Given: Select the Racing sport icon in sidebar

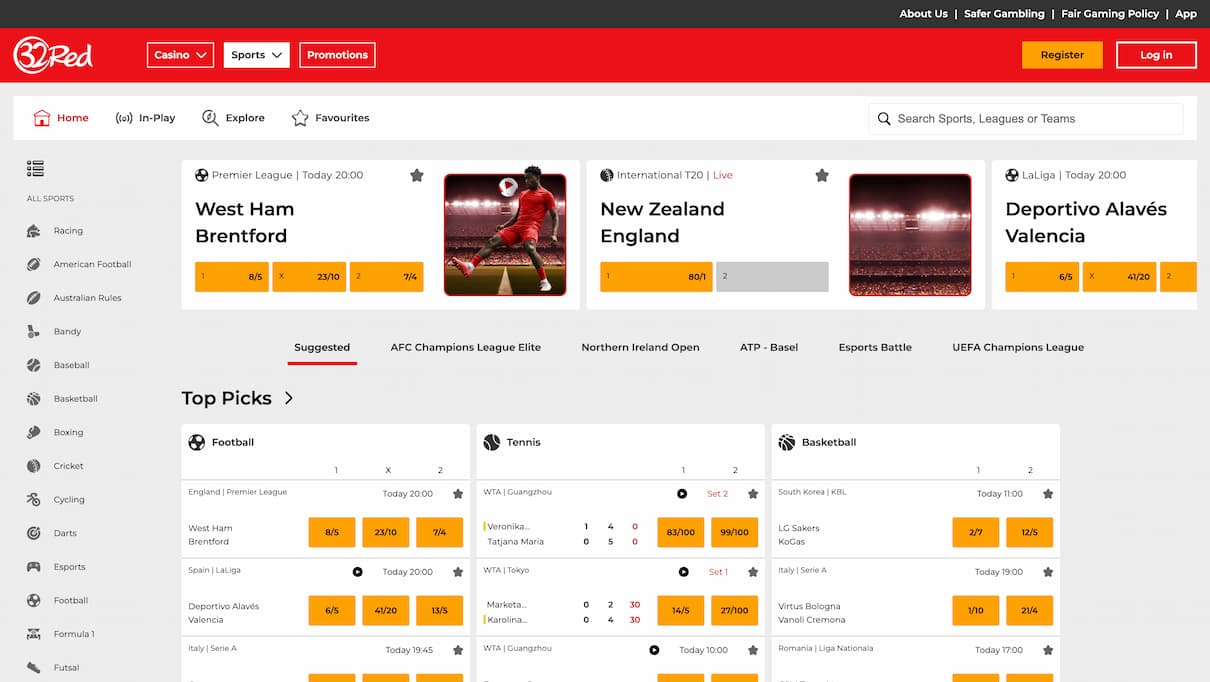Looking at the screenshot, I should click(x=34, y=231).
